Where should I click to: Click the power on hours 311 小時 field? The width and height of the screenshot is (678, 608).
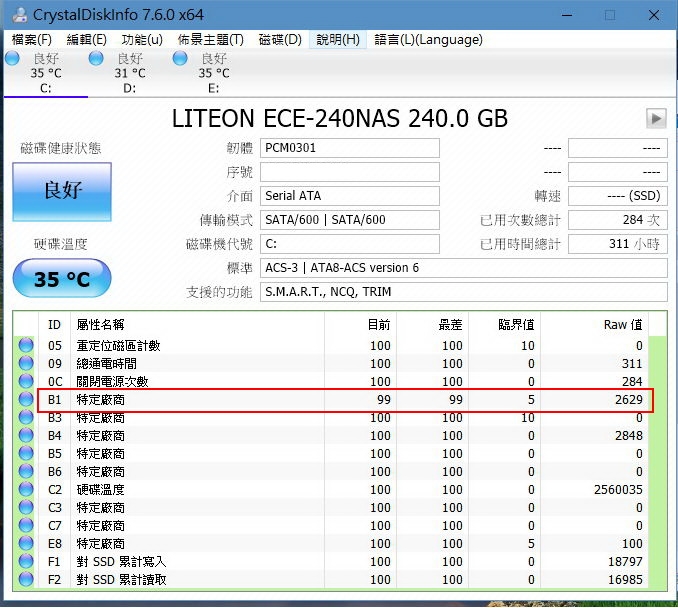pos(617,244)
